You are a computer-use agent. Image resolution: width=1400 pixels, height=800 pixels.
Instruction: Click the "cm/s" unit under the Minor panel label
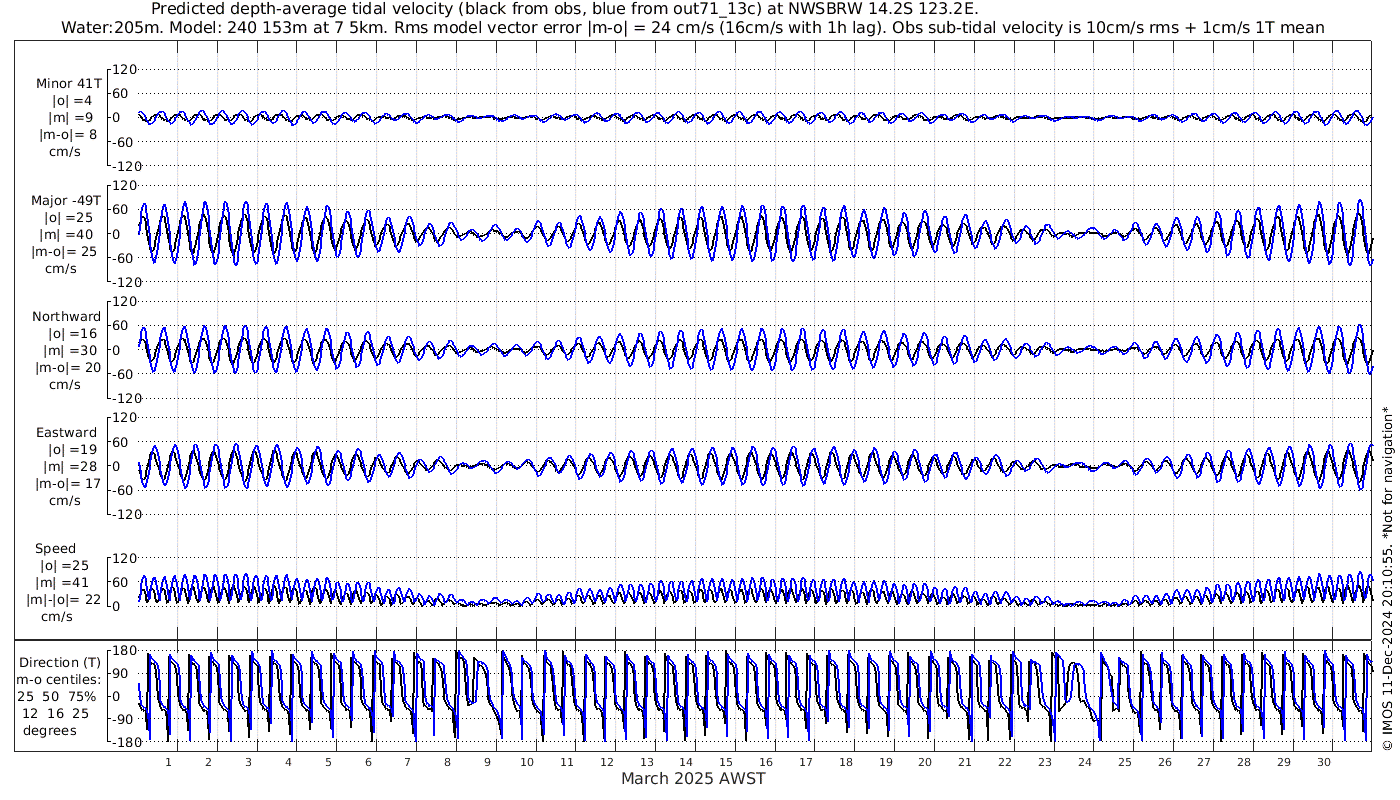click(x=65, y=152)
